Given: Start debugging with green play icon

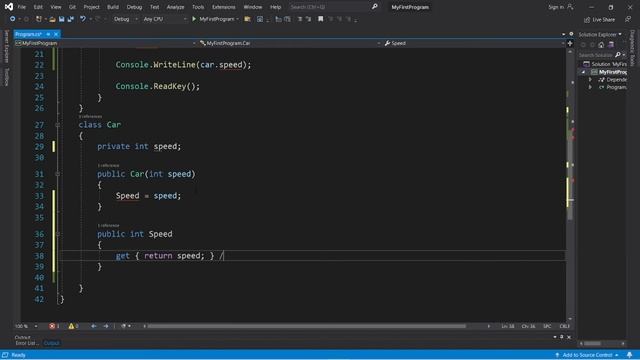Looking at the screenshot, I should tap(194, 19).
